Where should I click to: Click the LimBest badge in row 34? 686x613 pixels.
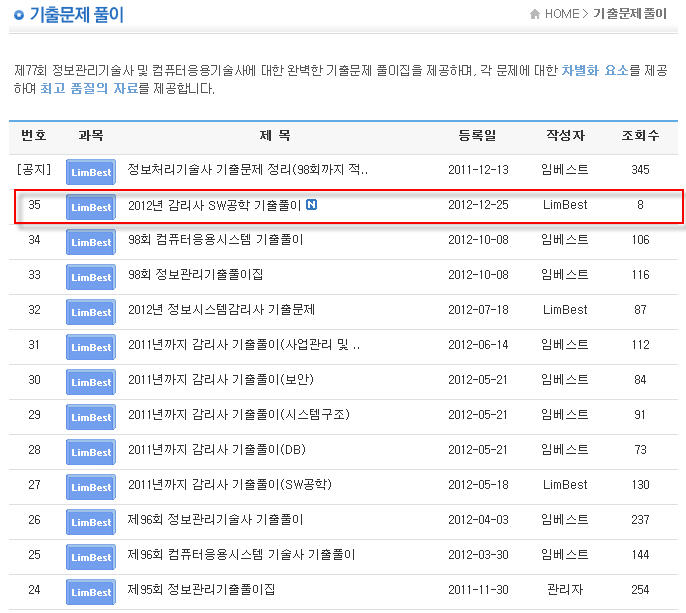point(91,242)
